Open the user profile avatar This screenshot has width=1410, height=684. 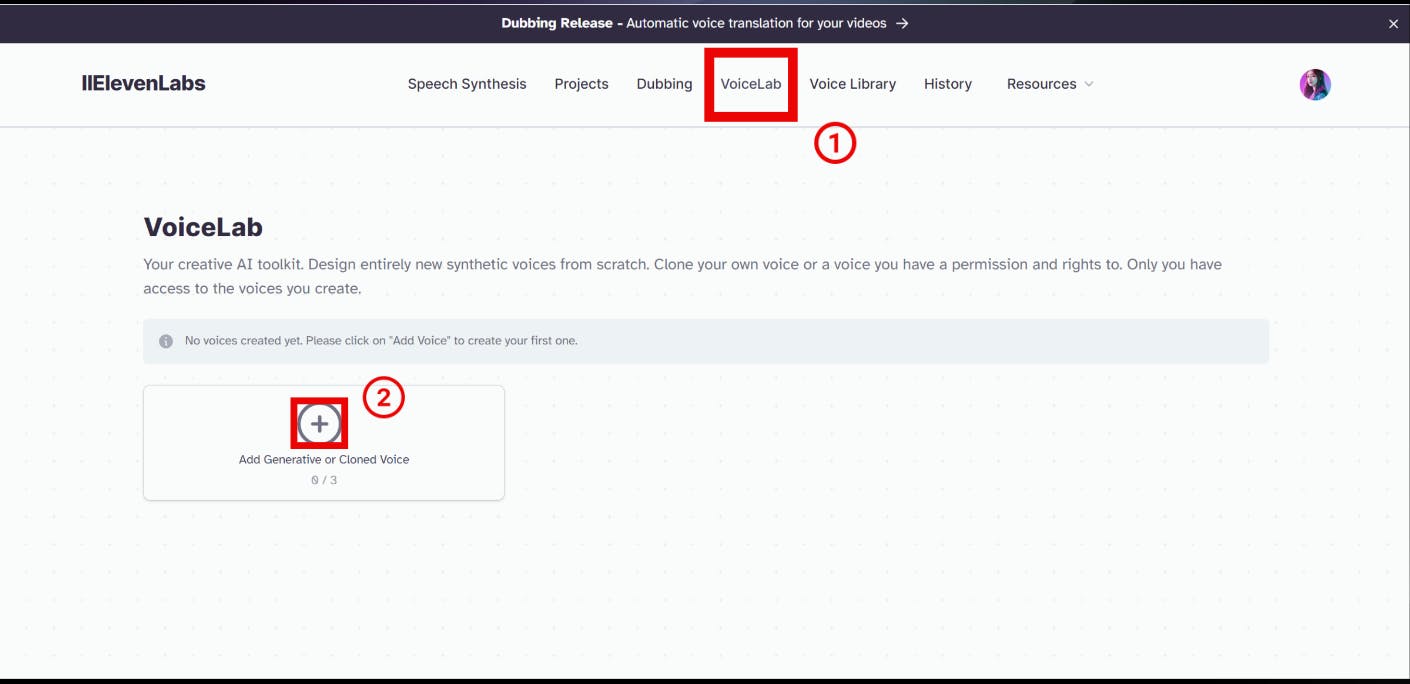(1315, 85)
